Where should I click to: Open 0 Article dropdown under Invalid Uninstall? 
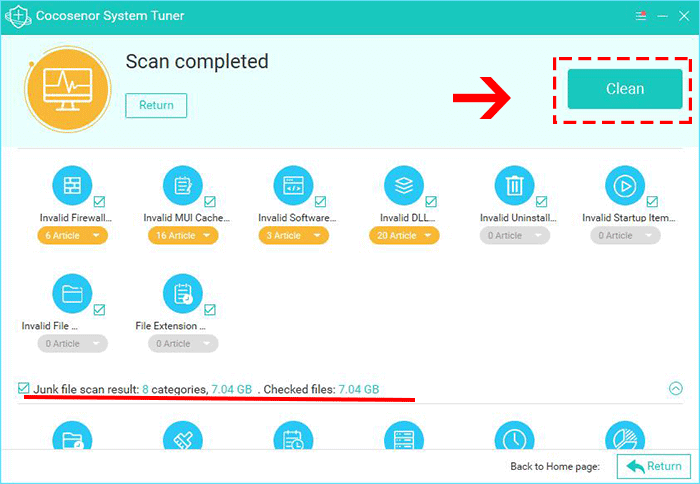(515, 235)
